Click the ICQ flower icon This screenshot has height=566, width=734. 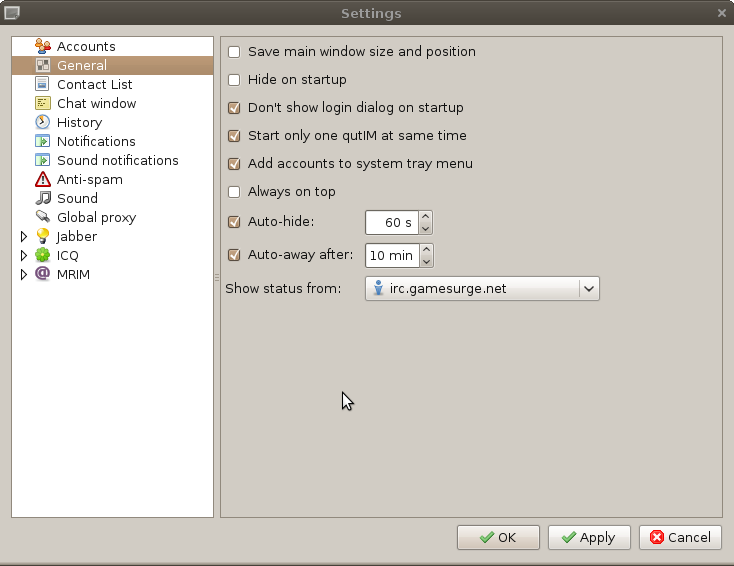point(43,255)
